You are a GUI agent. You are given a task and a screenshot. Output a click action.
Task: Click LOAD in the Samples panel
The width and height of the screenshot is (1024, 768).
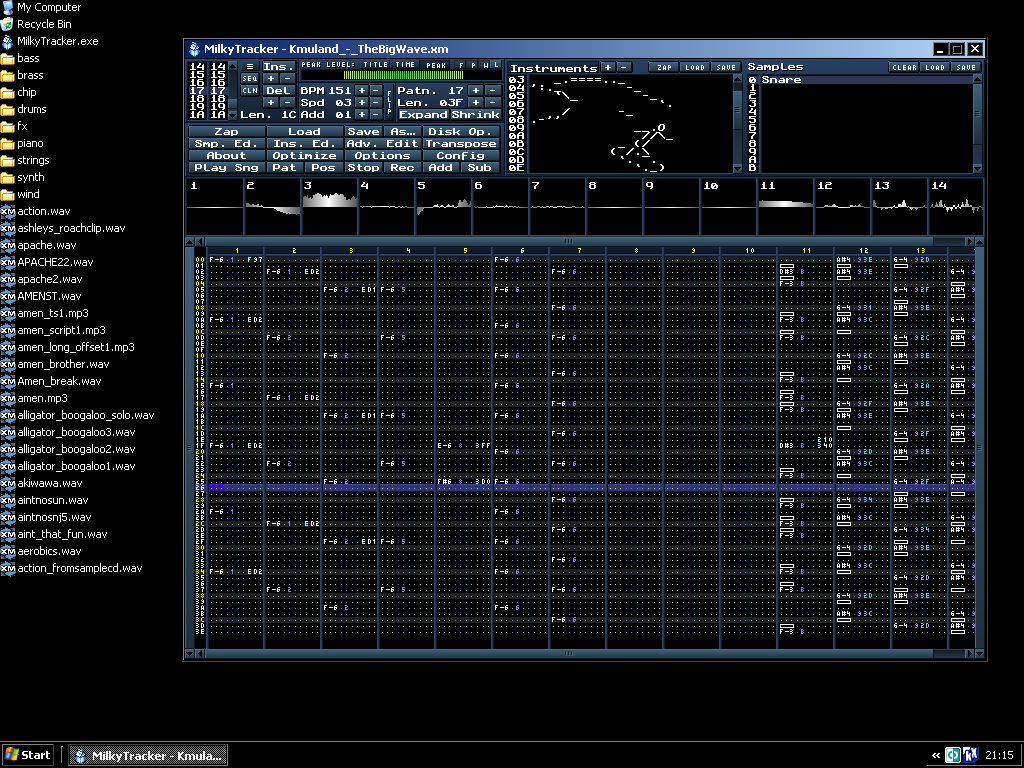tap(935, 67)
